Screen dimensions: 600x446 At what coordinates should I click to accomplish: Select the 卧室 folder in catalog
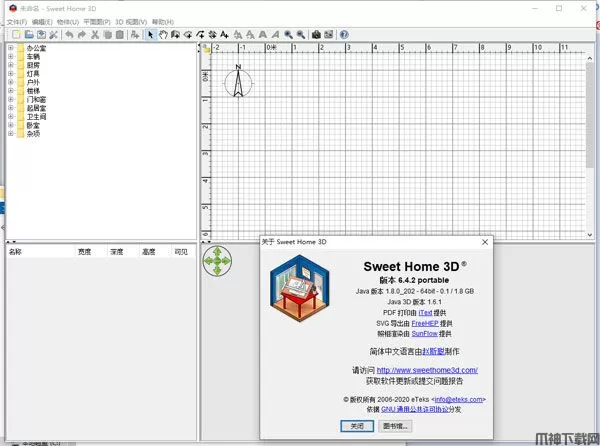[x=33, y=125]
